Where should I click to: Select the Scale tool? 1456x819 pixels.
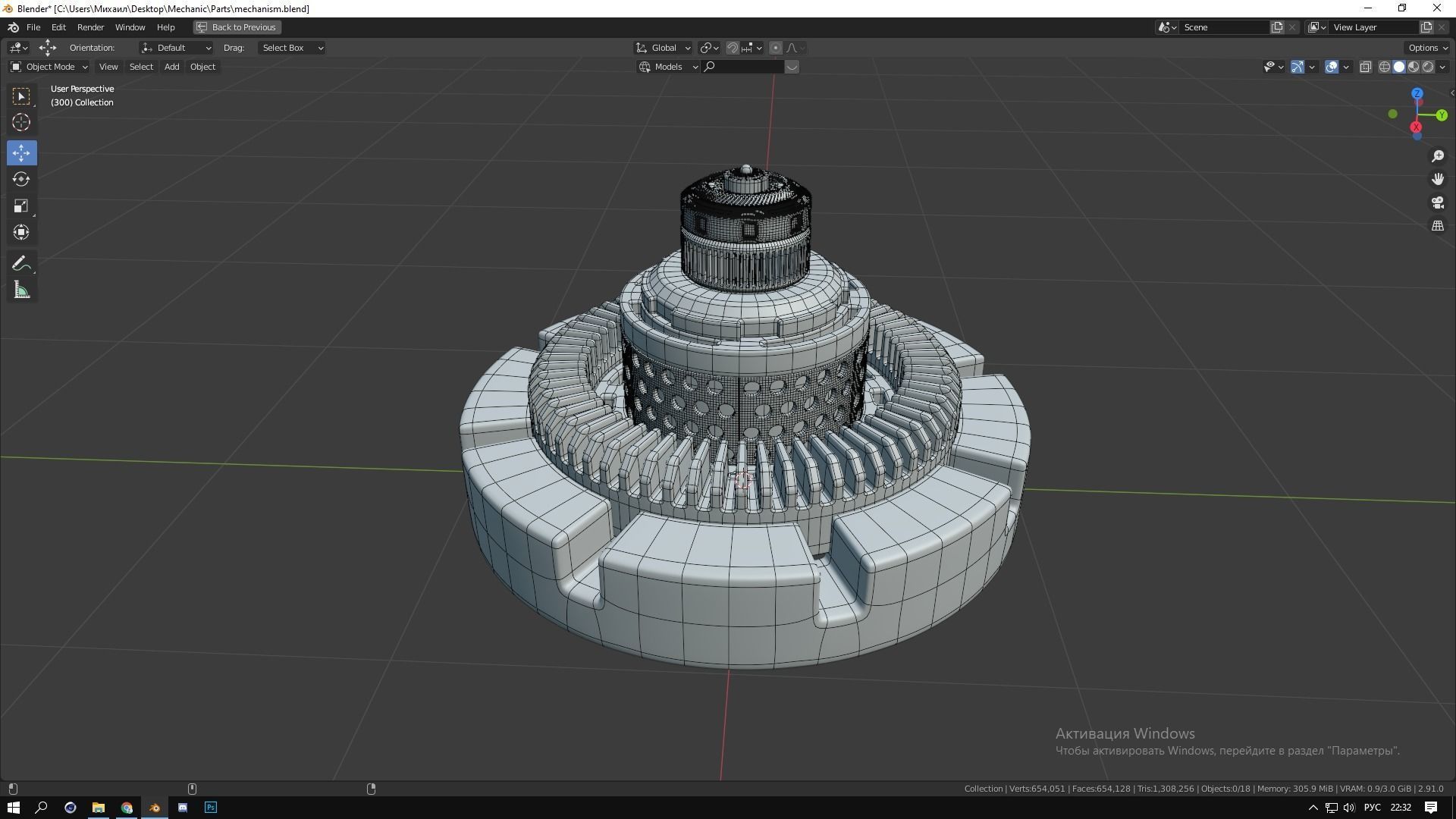tap(21, 206)
